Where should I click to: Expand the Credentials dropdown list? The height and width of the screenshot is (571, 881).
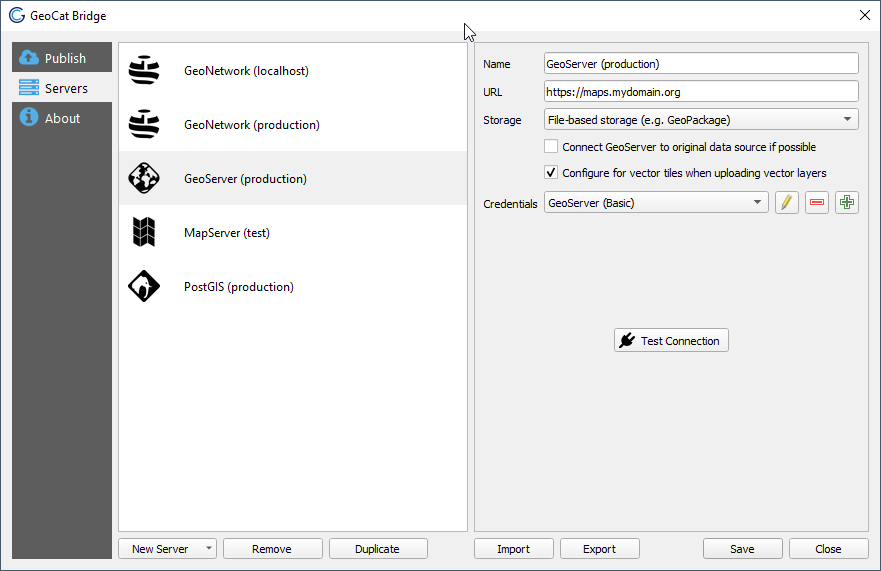pyautogui.click(x=656, y=203)
